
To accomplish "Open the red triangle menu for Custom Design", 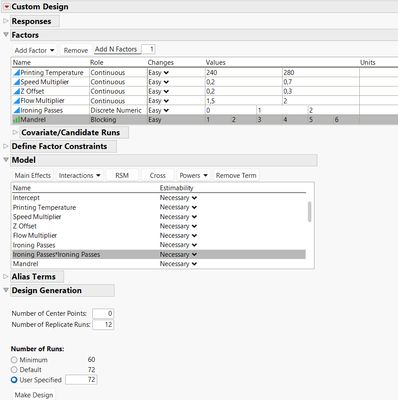I will [x=7, y=7].
